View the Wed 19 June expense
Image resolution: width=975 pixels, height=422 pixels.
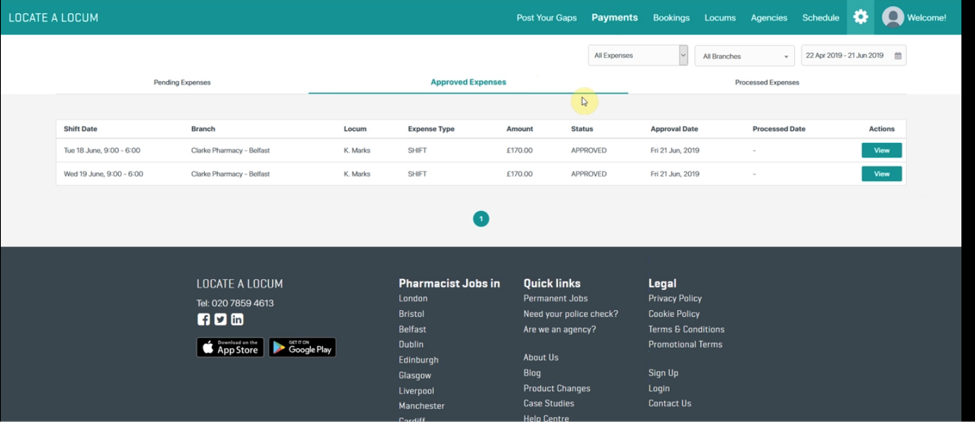coord(881,174)
